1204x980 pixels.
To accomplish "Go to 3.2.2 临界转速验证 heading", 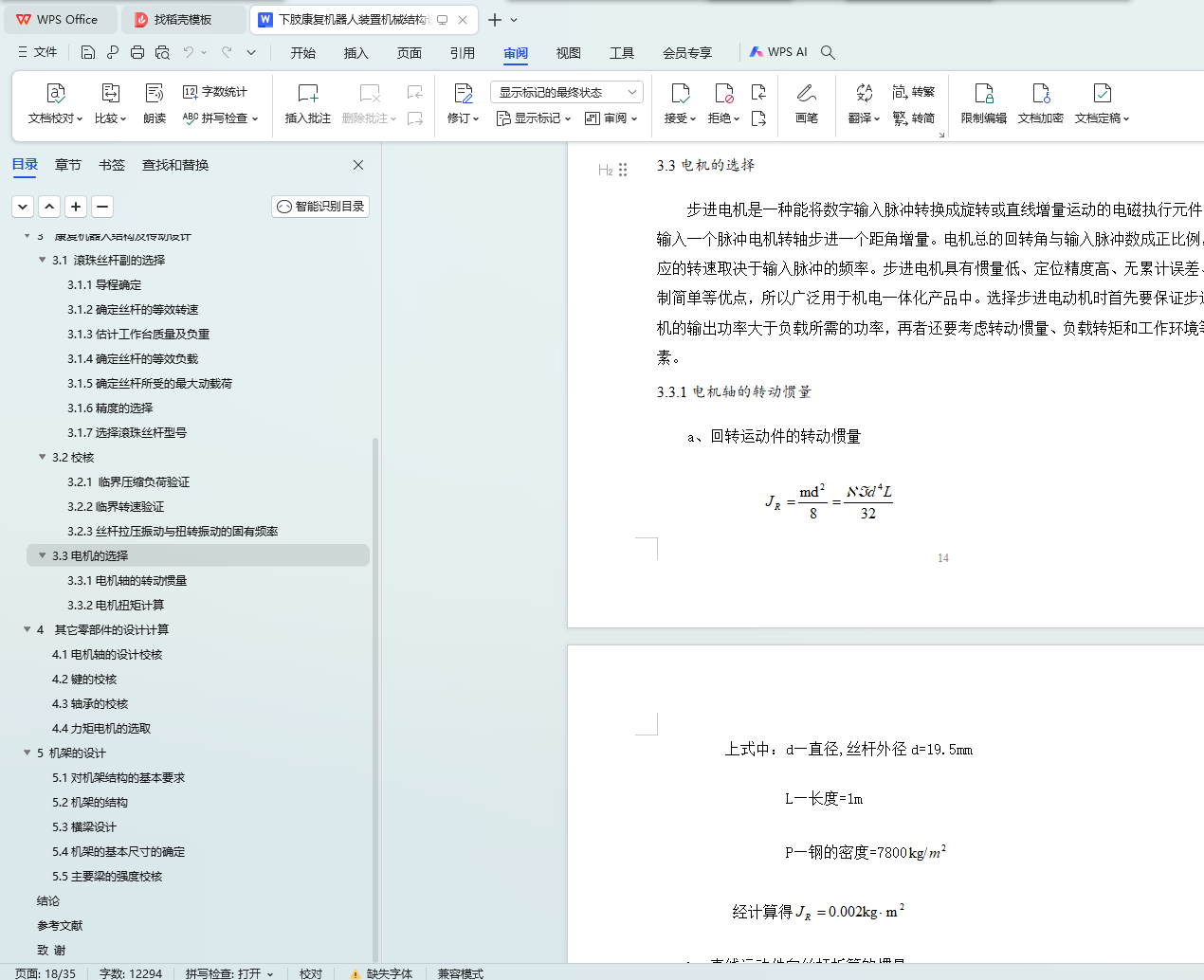I will [x=116, y=506].
